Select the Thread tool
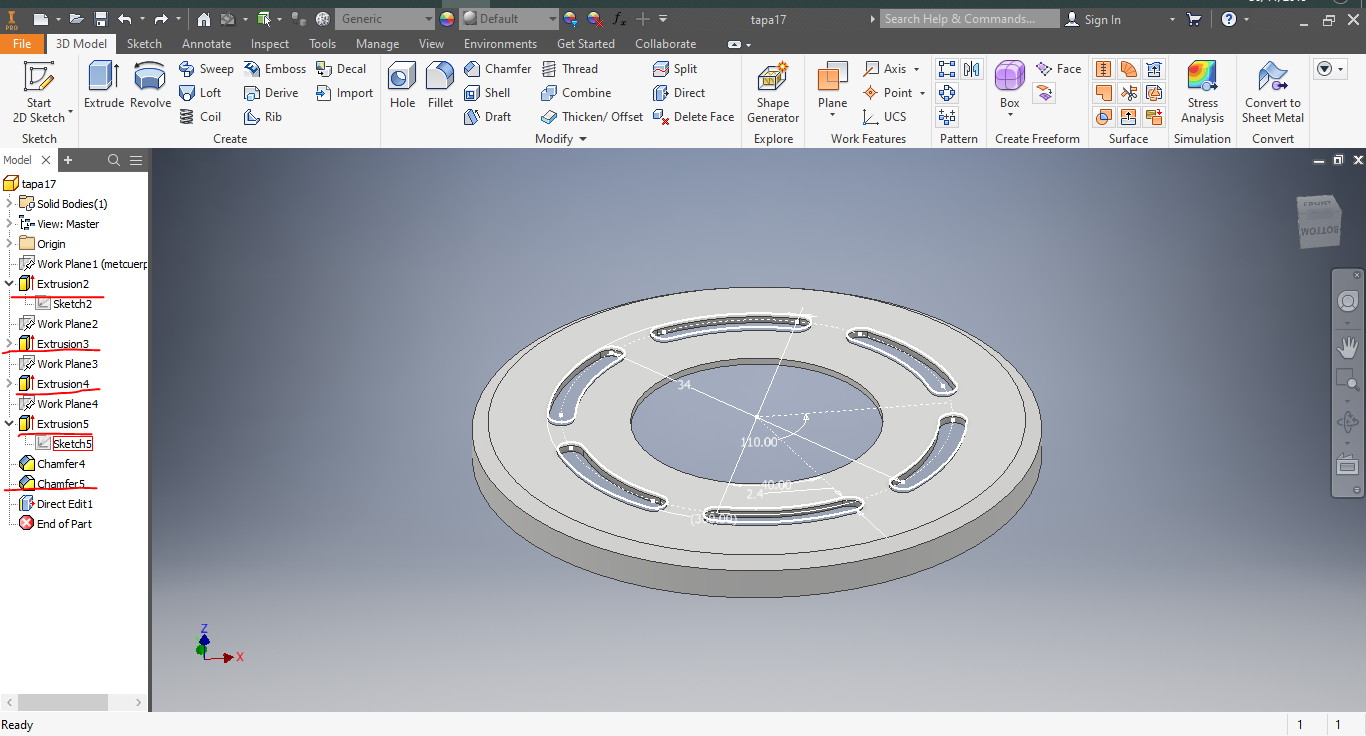This screenshot has width=1366, height=736. tap(569, 69)
